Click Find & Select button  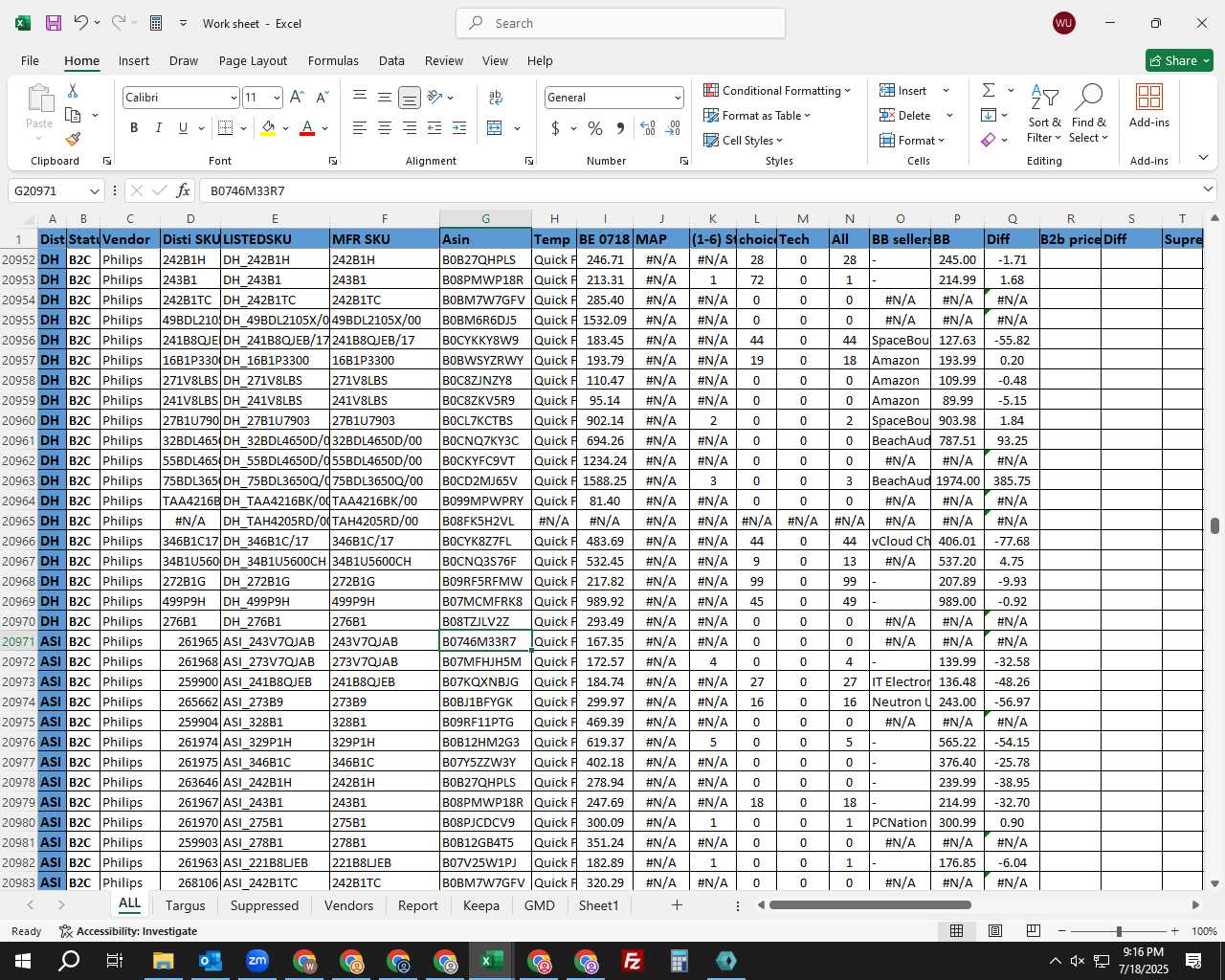[x=1089, y=114]
